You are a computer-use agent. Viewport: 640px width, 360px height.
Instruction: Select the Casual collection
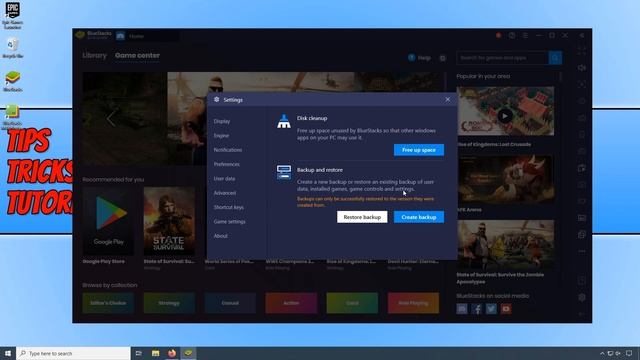230,303
